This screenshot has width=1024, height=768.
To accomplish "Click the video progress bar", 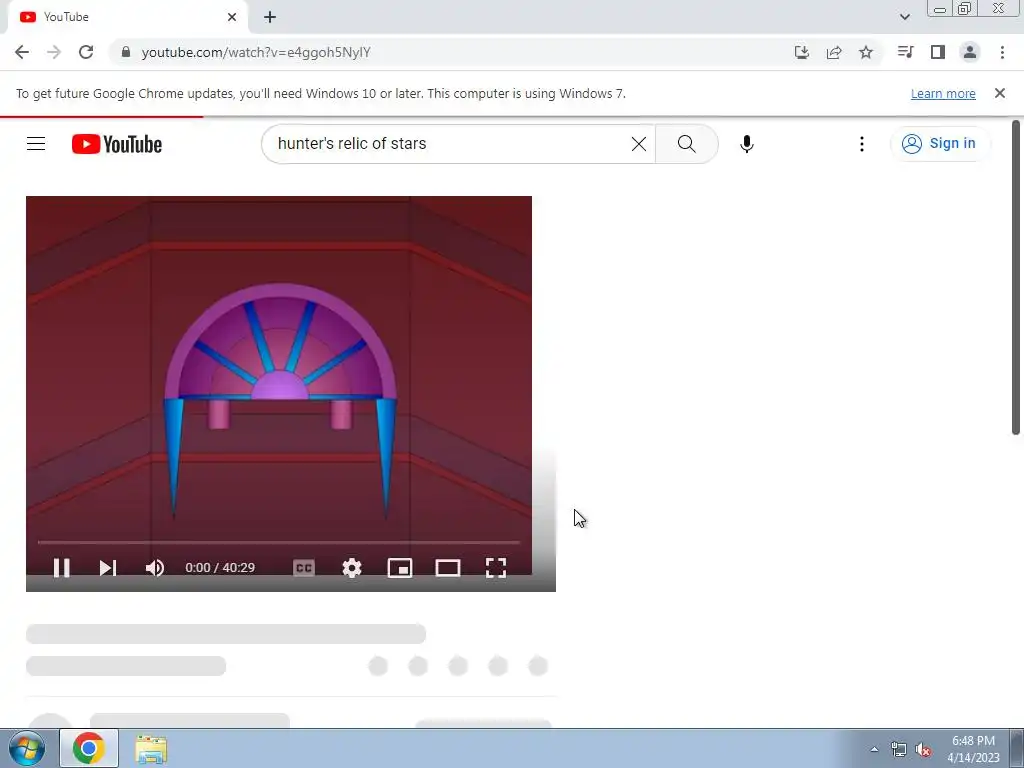I will pos(279,542).
